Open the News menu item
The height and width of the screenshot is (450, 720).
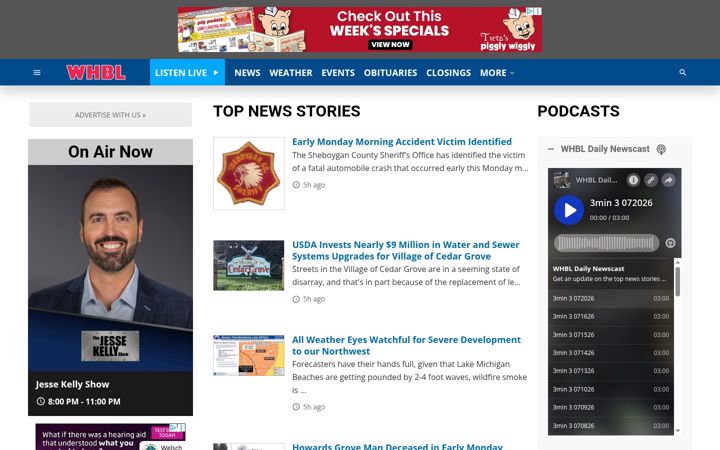coord(247,73)
